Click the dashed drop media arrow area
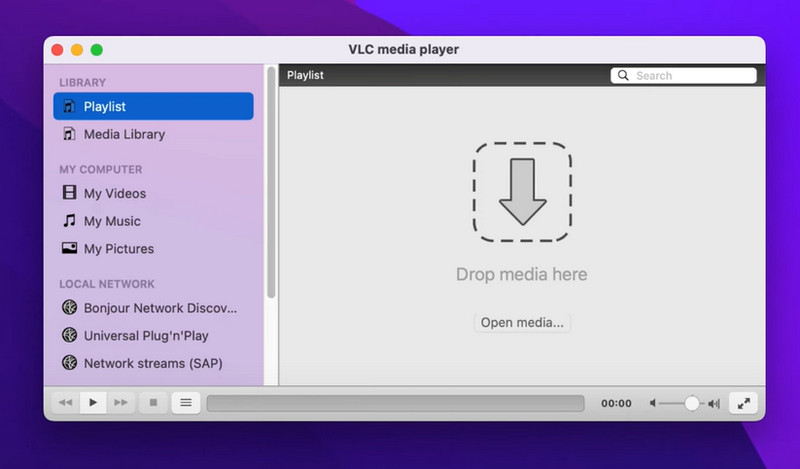Image resolution: width=800 pixels, height=469 pixels. click(x=522, y=192)
